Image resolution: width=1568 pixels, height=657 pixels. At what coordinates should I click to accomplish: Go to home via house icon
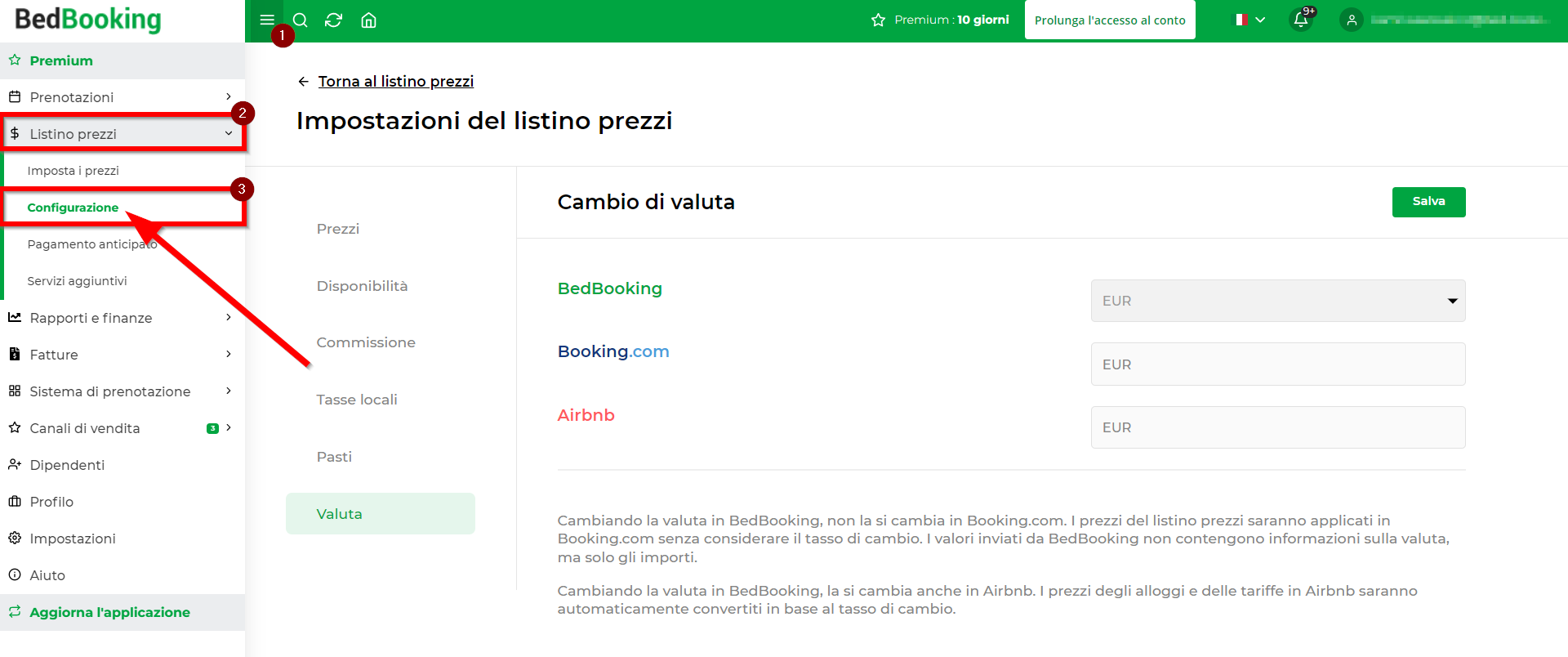[x=368, y=20]
